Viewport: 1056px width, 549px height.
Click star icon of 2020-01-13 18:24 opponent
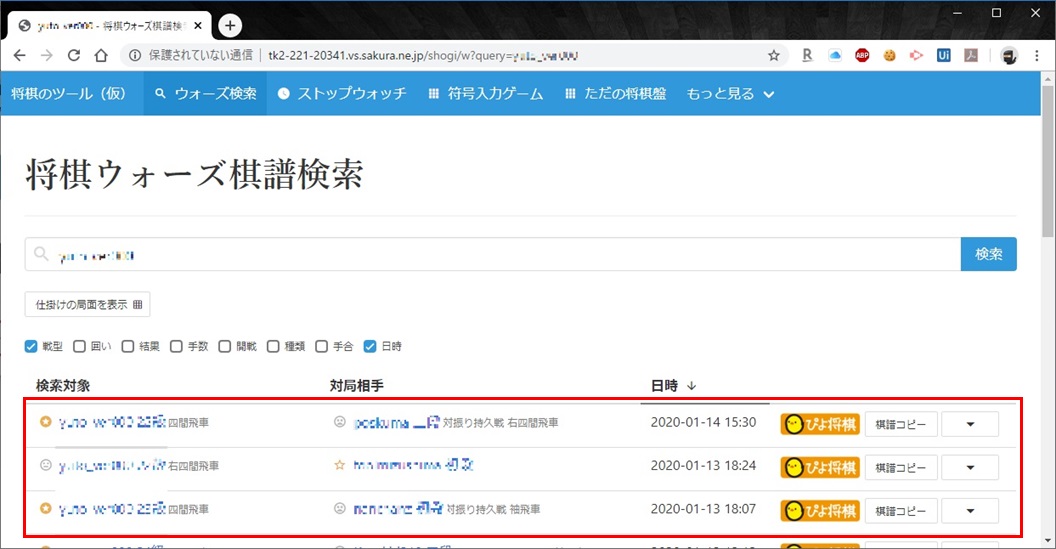pos(340,465)
